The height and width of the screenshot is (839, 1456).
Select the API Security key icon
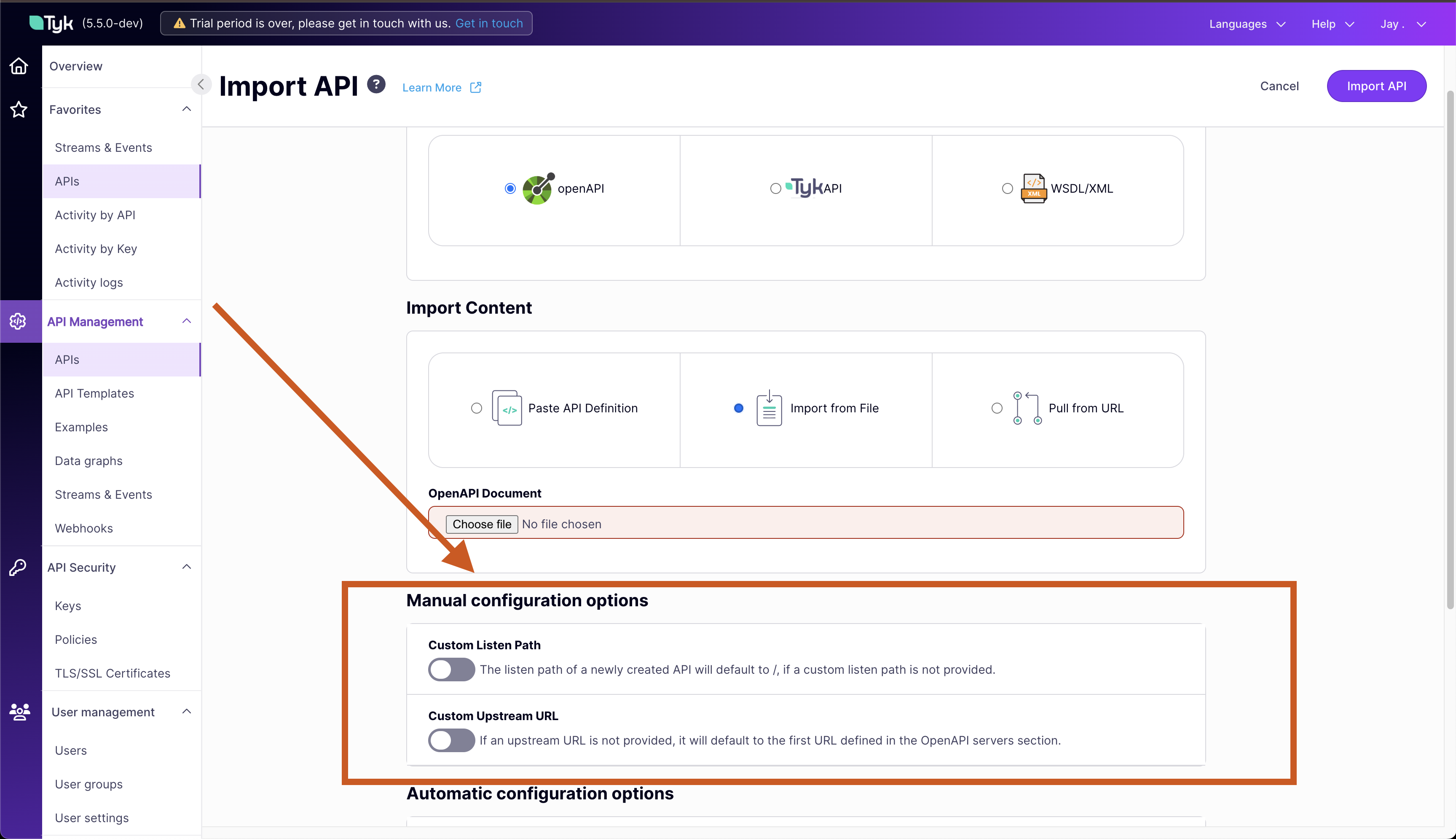click(18, 567)
